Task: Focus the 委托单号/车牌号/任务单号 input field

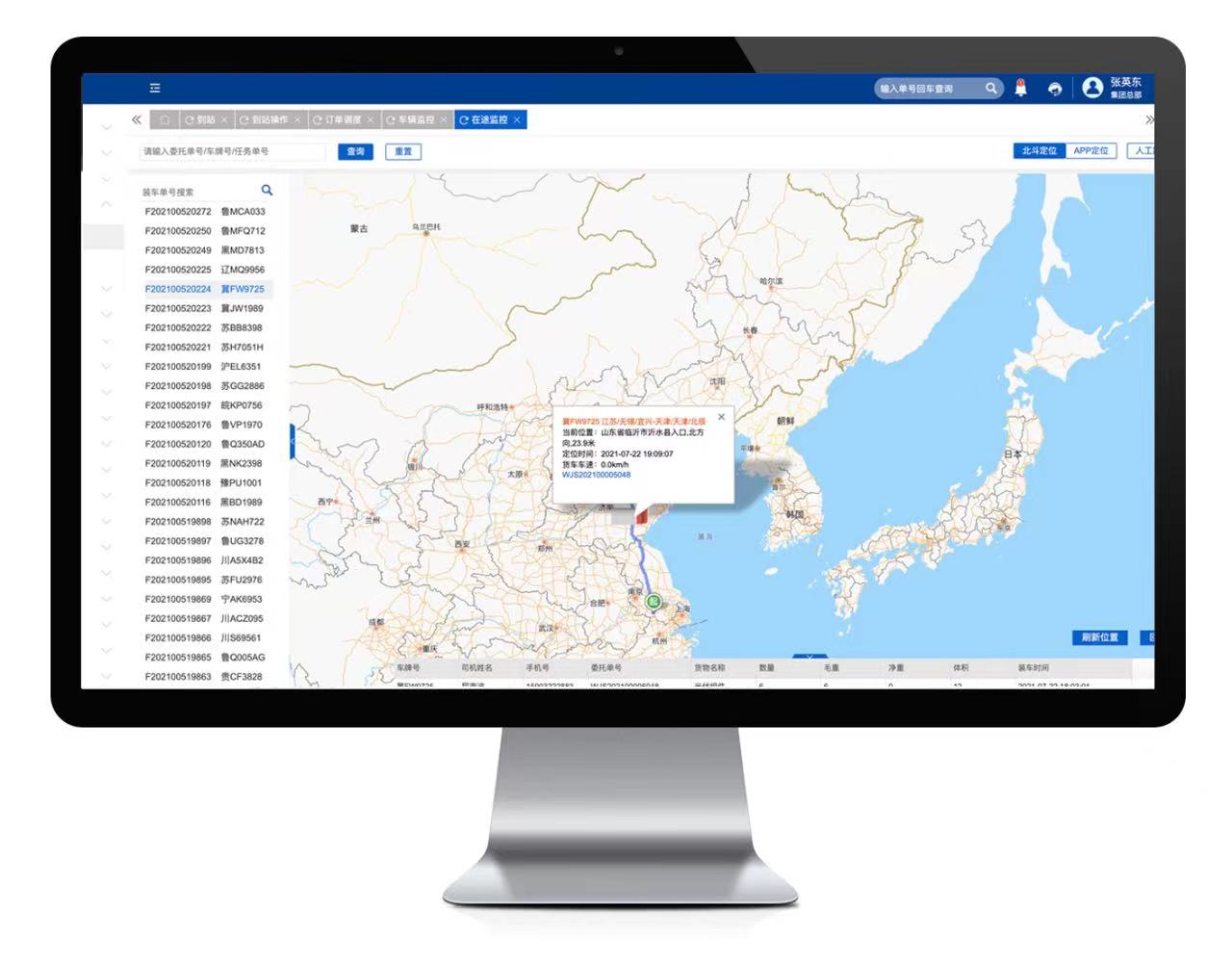Action: [x=231, y=152]
